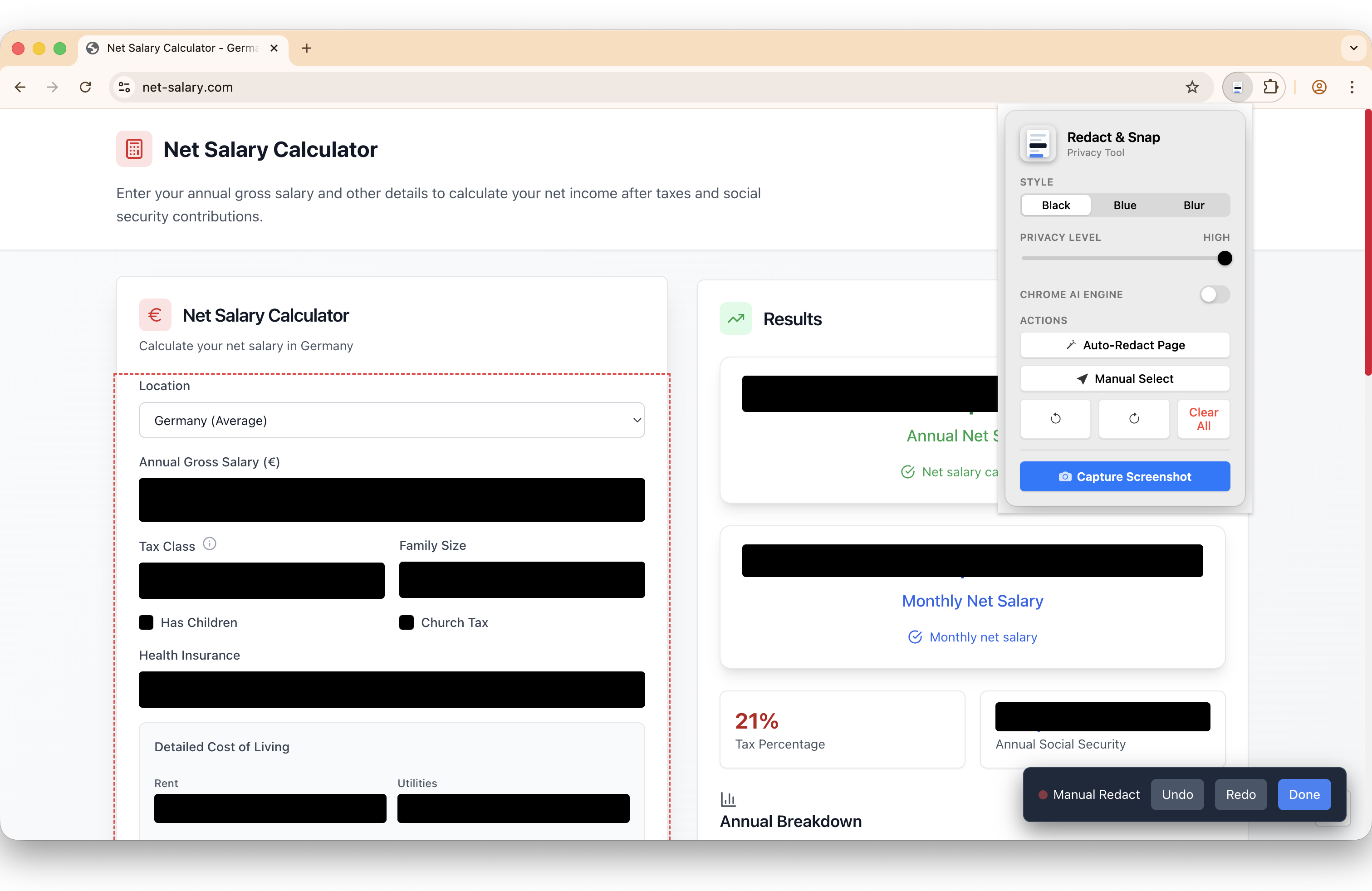This screenshot has height=891, width=1372.
Task: Toggle the Chrome AI Engine switch
Action: [1215, 294]
